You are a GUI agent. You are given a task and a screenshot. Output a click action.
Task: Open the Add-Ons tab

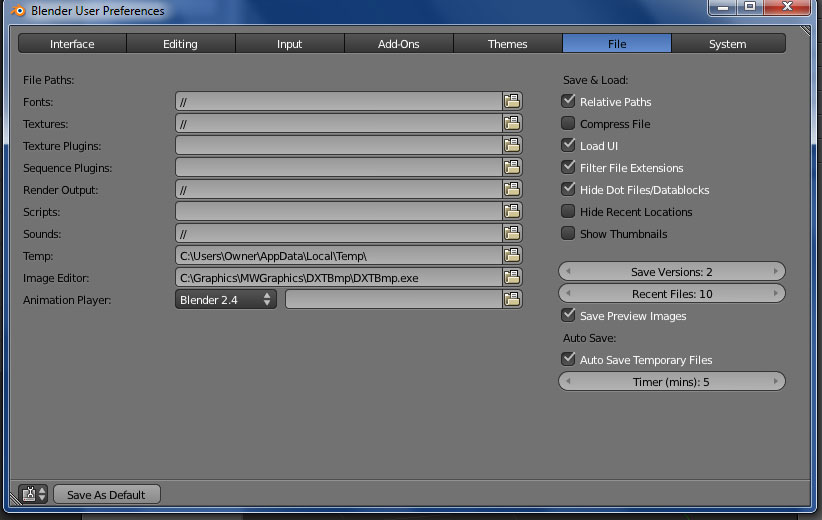pos(398,44)
